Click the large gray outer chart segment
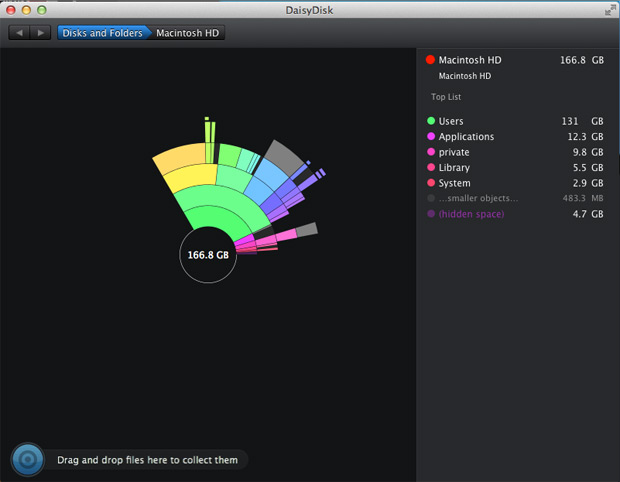 click(285, 158)
